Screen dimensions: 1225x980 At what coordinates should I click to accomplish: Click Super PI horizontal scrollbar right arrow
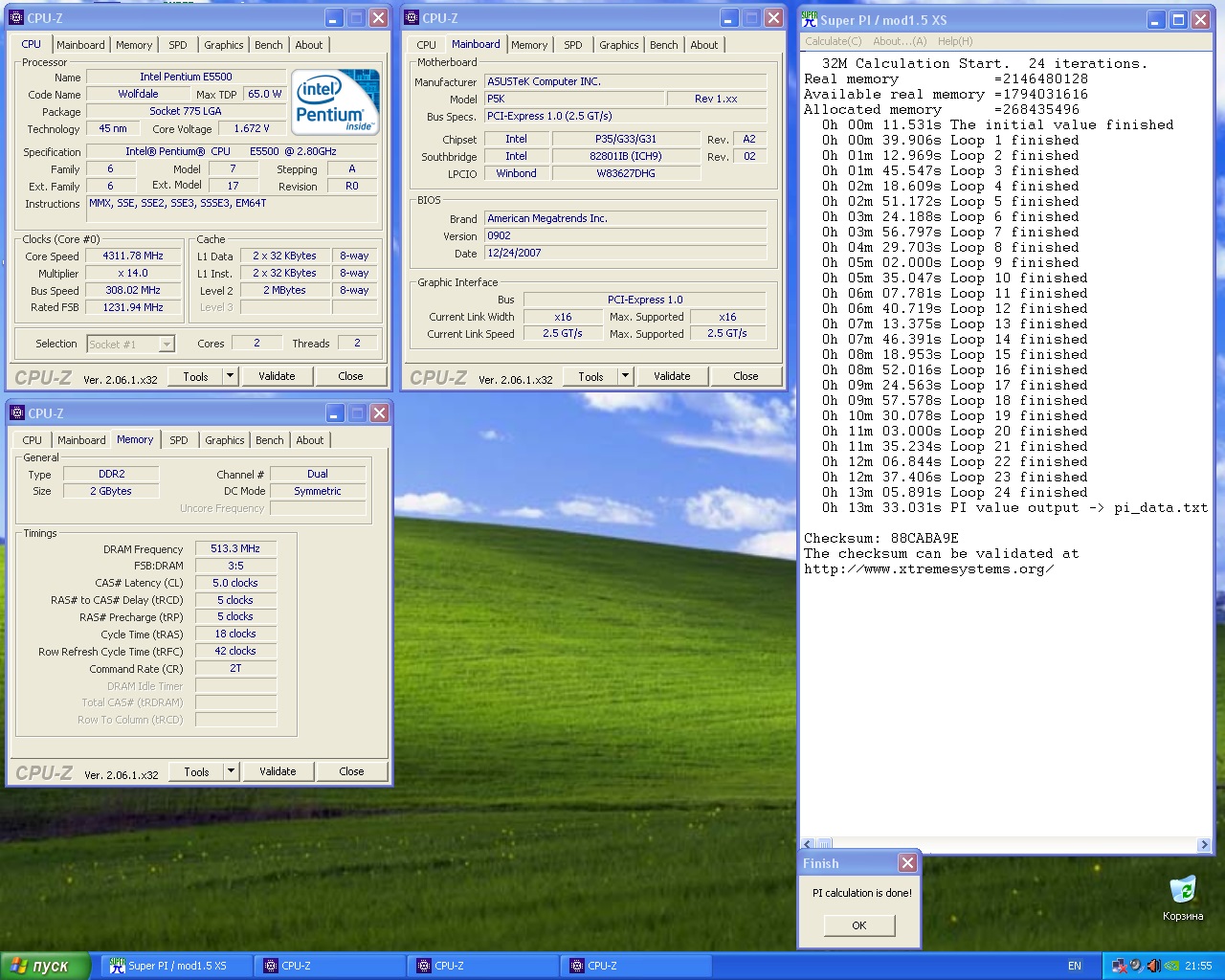(1204, 844)
